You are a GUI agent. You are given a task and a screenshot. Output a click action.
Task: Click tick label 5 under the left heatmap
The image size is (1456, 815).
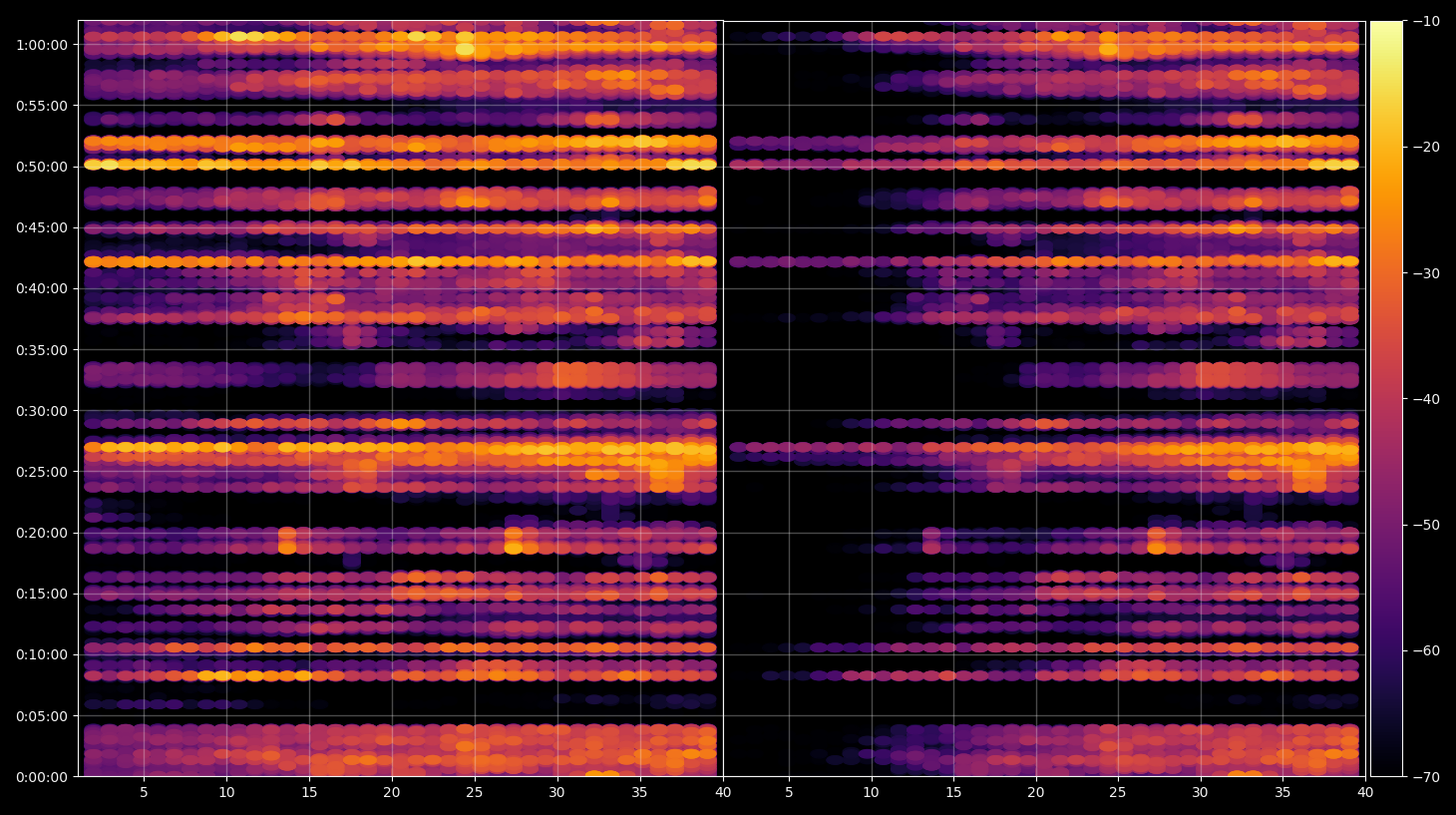tap(144, 793)
